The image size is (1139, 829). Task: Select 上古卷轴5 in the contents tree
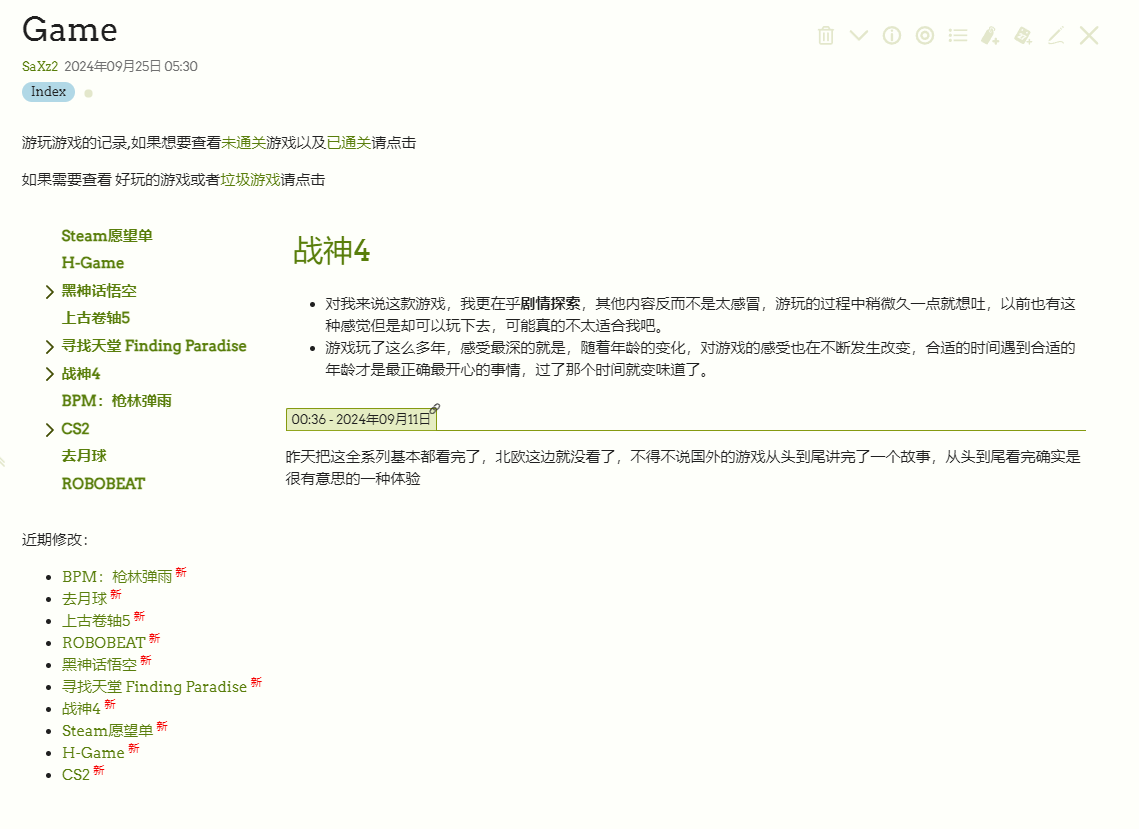[x=95, y=318]
